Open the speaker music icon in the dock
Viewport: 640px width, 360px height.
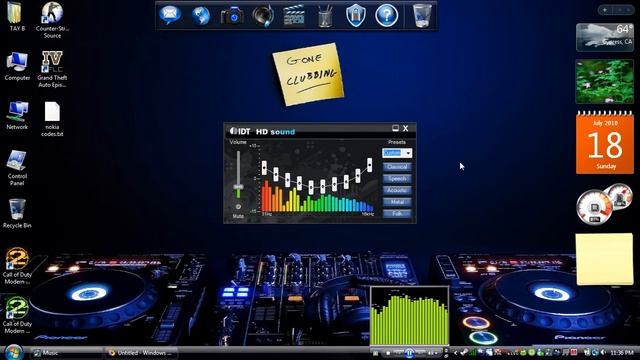pyautogui.click(x=263, y=16)
